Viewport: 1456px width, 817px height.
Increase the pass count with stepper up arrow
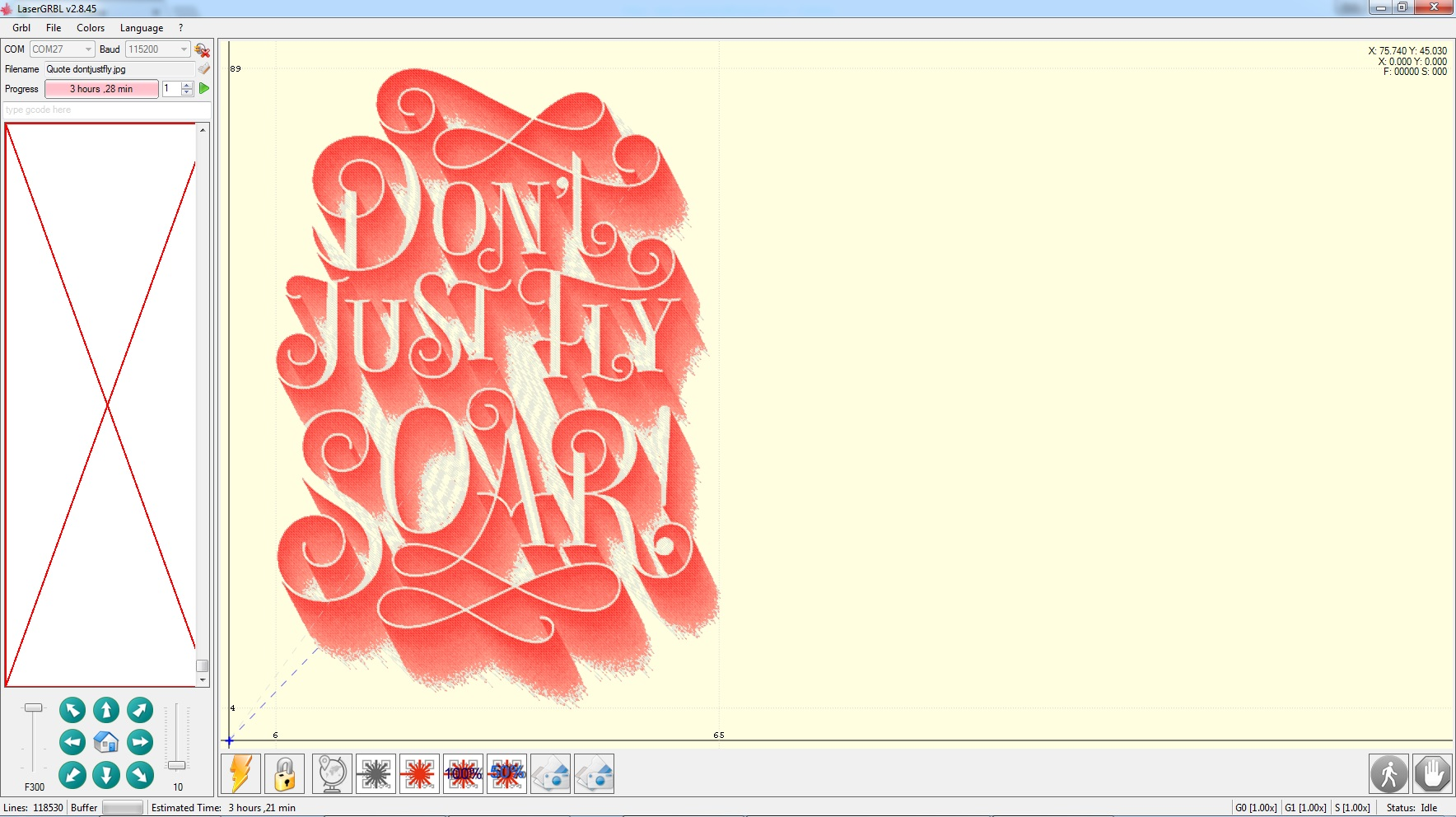click(x=187, y=85)
